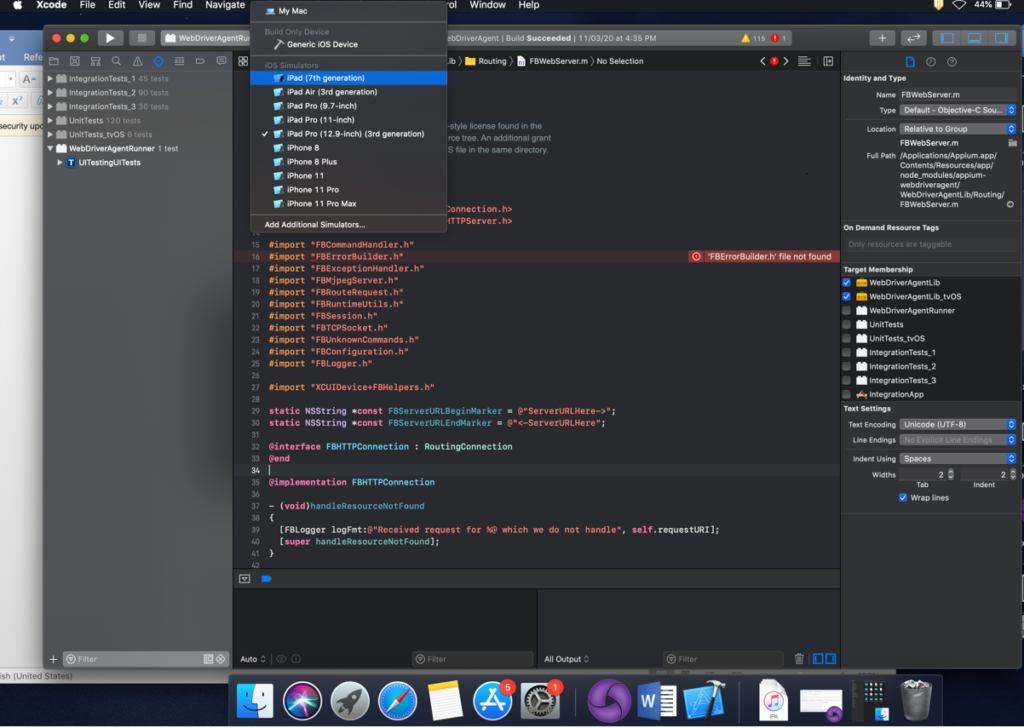Viewport: 1024px width, 728px height.
Task: Select Generic iOS Device destination
Action: (x=349, y=44)
